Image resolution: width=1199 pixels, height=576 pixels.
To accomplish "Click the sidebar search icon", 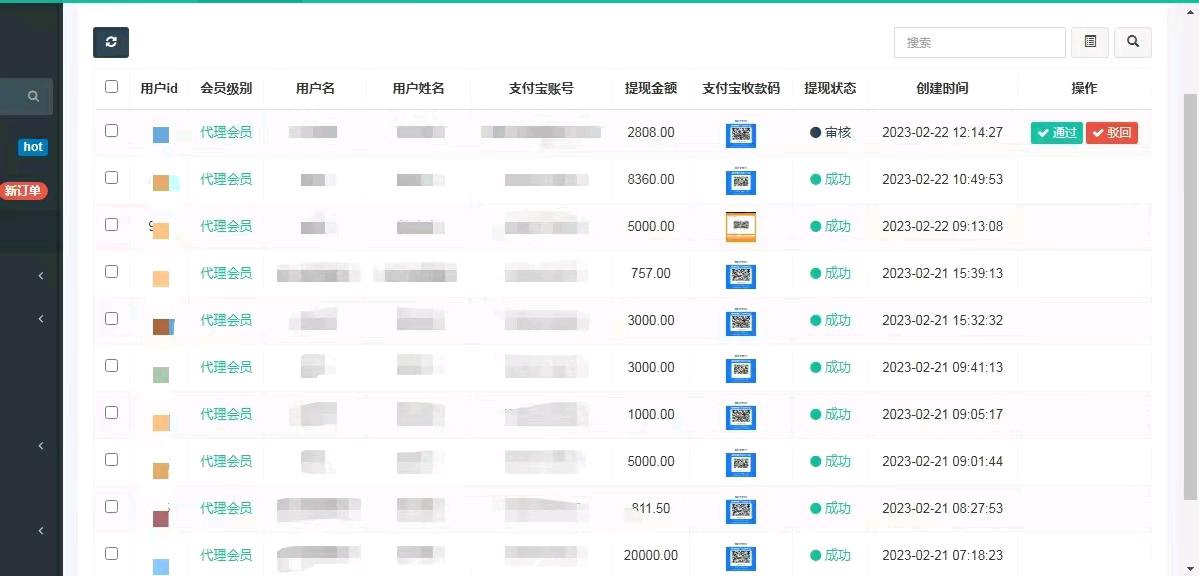I will pyautogui.click(x=33, y=97).
